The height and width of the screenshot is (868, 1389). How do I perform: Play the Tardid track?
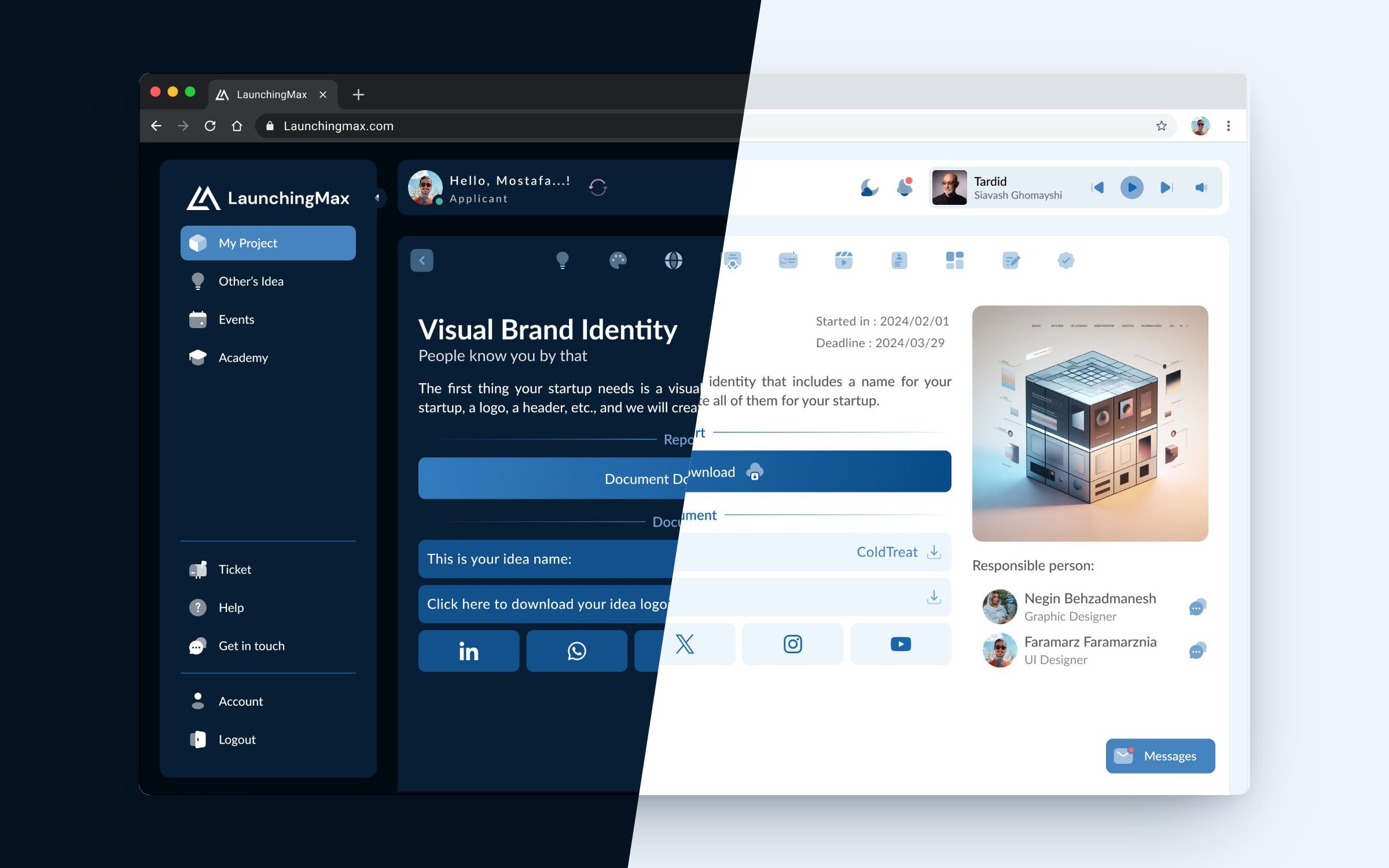point(1132,187)
